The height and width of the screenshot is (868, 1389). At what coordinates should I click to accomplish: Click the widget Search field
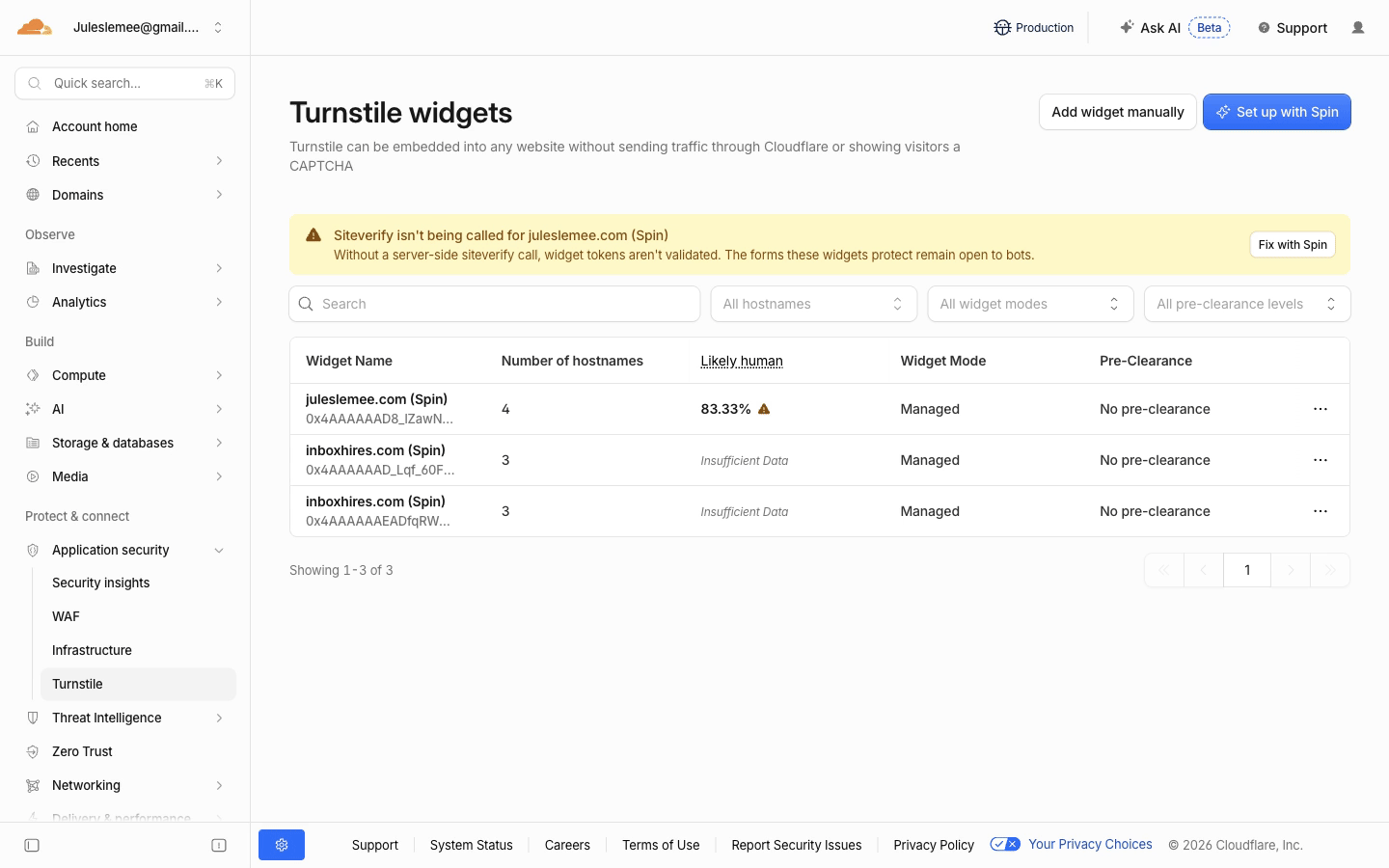click(495, 304)
